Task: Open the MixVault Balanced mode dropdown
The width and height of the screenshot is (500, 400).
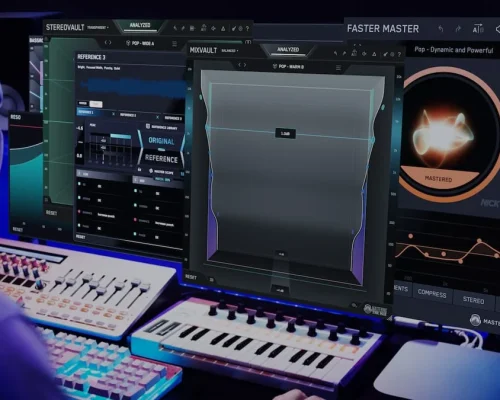Action: click(x=230, y=51)
